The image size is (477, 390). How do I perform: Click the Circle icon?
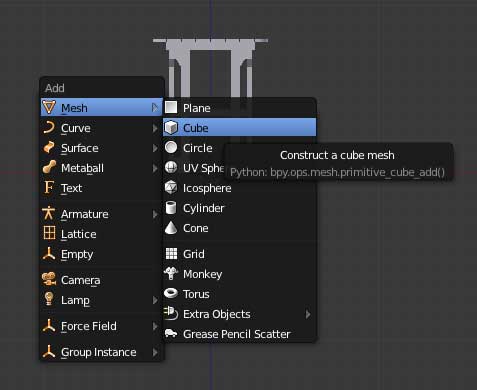[x=171, y=147]
